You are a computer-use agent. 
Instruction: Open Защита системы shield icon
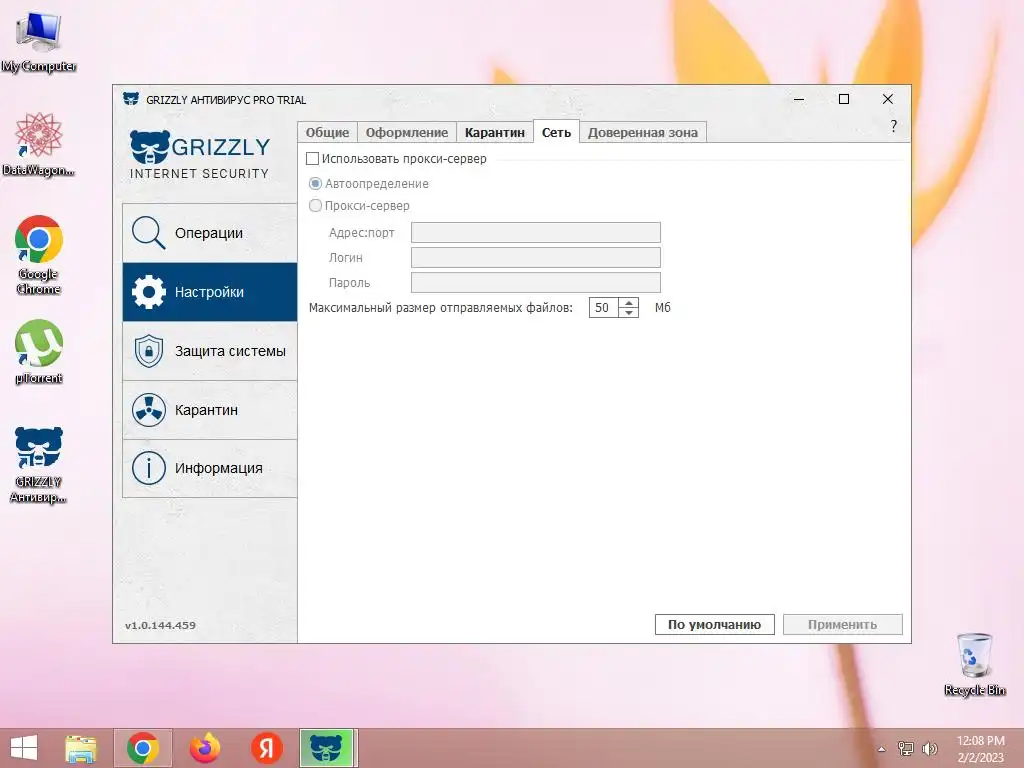(x=149, y=351)
